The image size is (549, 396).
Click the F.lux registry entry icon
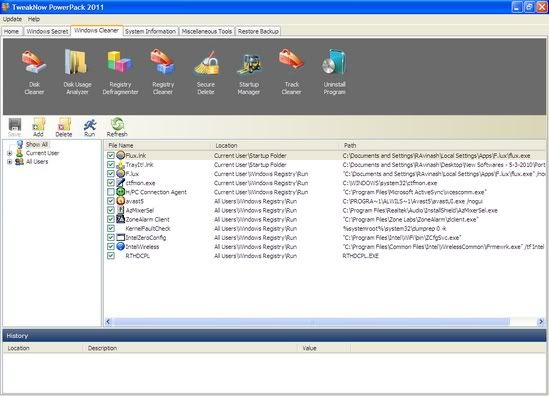[x=120, y=173]
